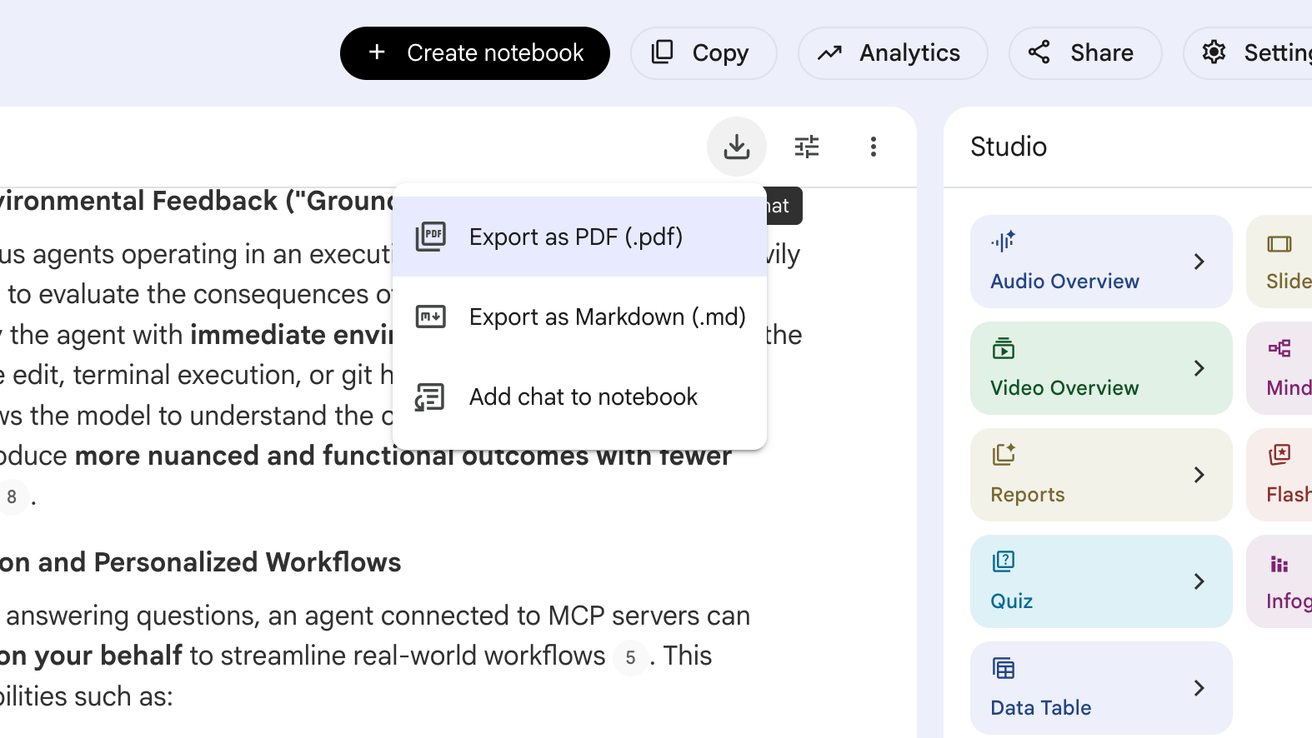Click the Reports sparkle document icon
1312x738 pixels.
click(x=1003, y=455)
